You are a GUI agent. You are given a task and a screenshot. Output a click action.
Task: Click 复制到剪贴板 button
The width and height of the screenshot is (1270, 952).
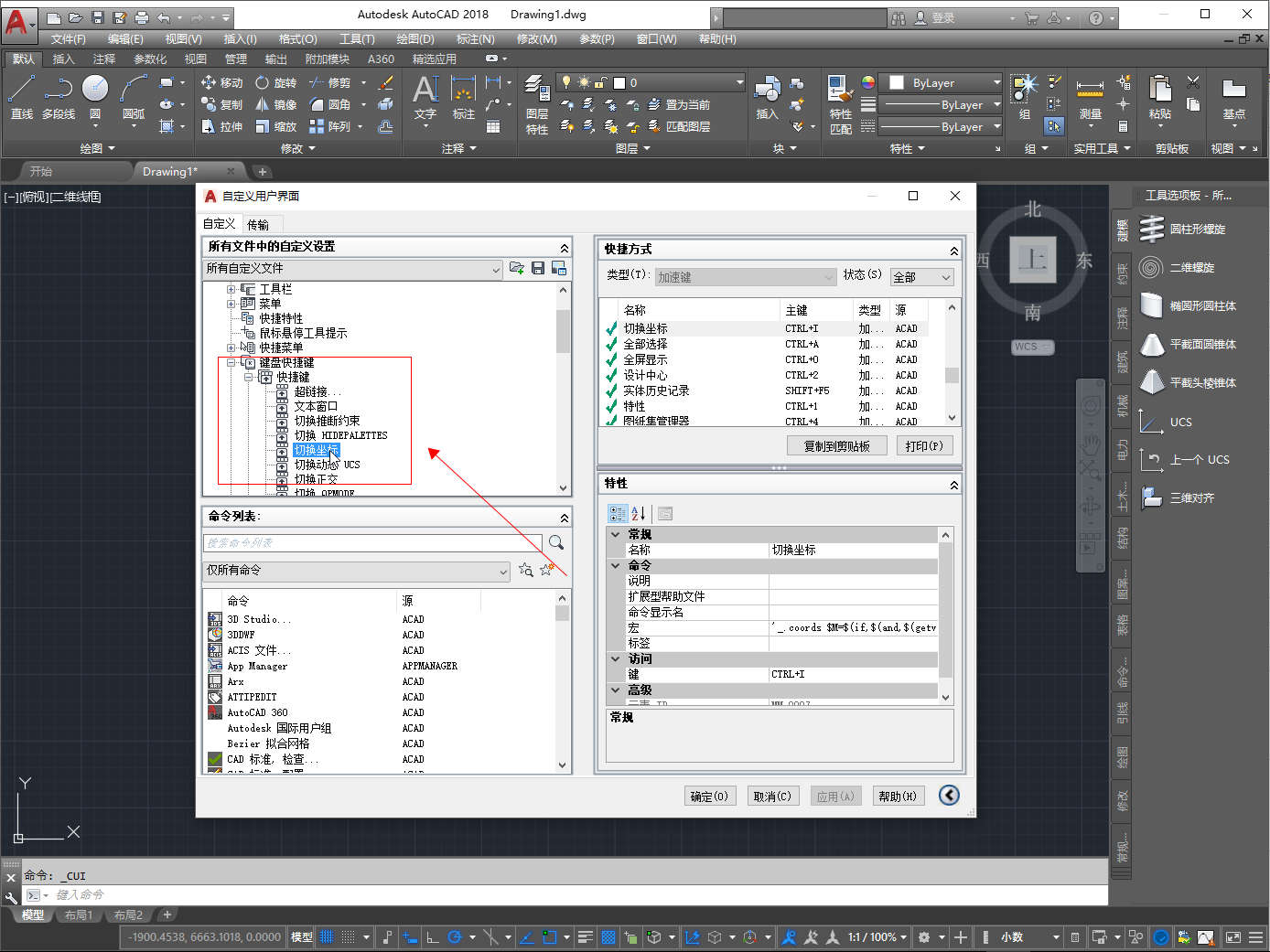click(837, 445)
